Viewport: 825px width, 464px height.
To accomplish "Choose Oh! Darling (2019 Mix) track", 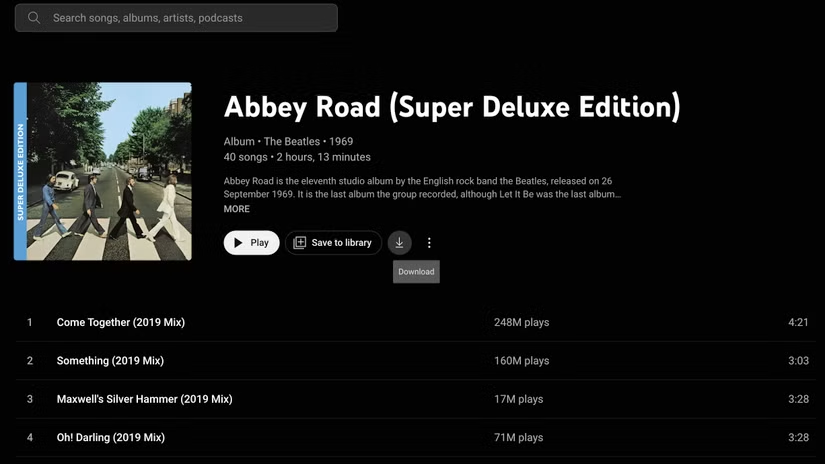I will pos(110,438).
